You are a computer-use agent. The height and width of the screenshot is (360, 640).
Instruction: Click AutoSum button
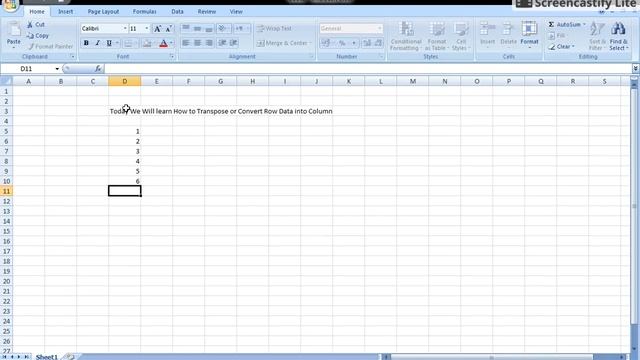pos(567,24)
